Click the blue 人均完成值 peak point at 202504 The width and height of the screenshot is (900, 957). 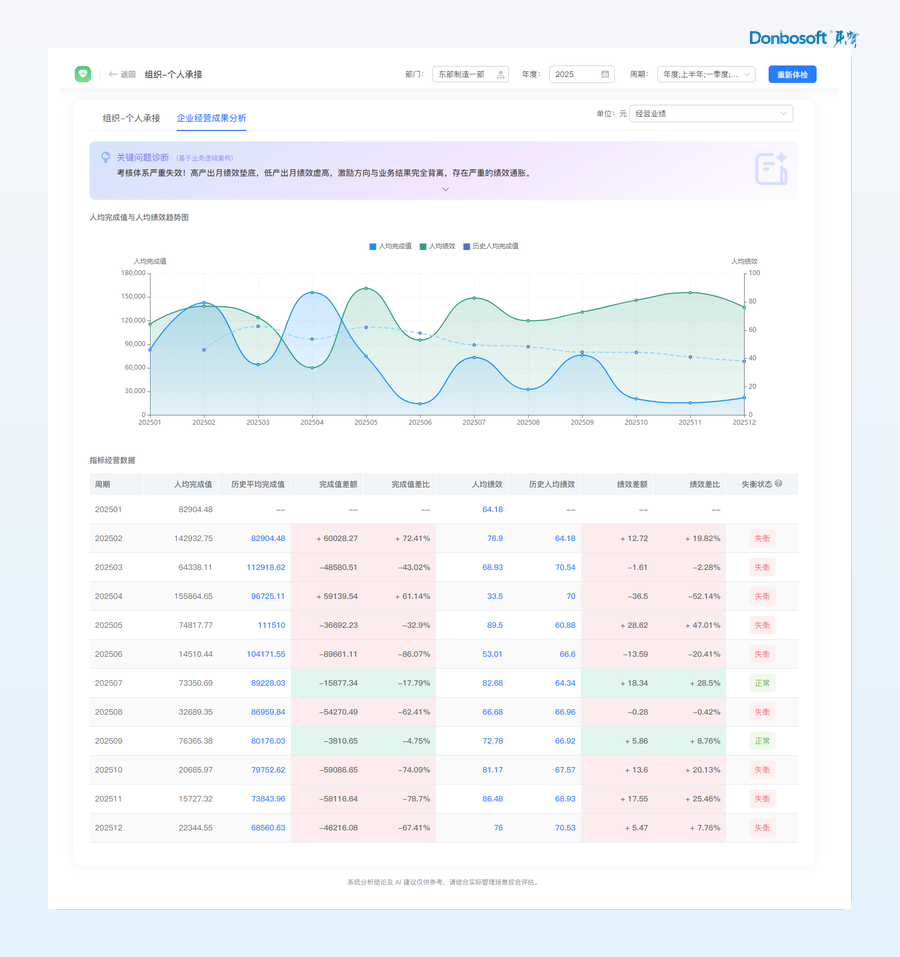point(312,292)
